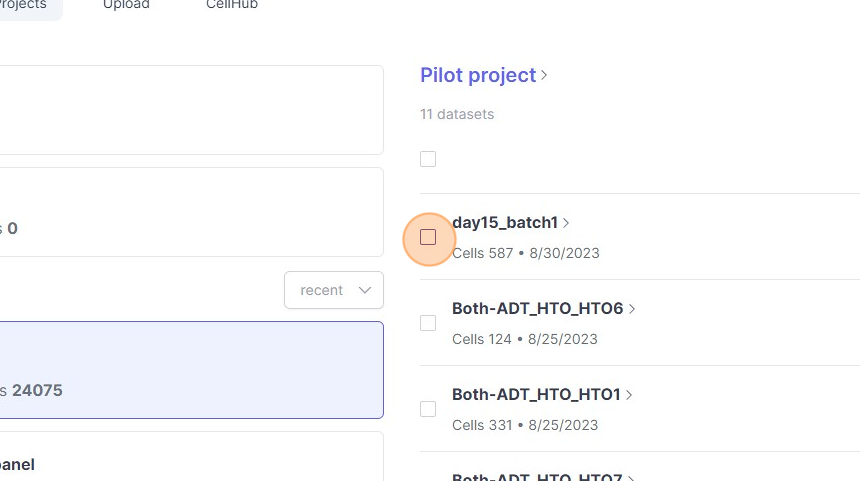
Task: Select the Both-ADT_HTO_HTO1 checkbox
Action: [x=428, y=409]
